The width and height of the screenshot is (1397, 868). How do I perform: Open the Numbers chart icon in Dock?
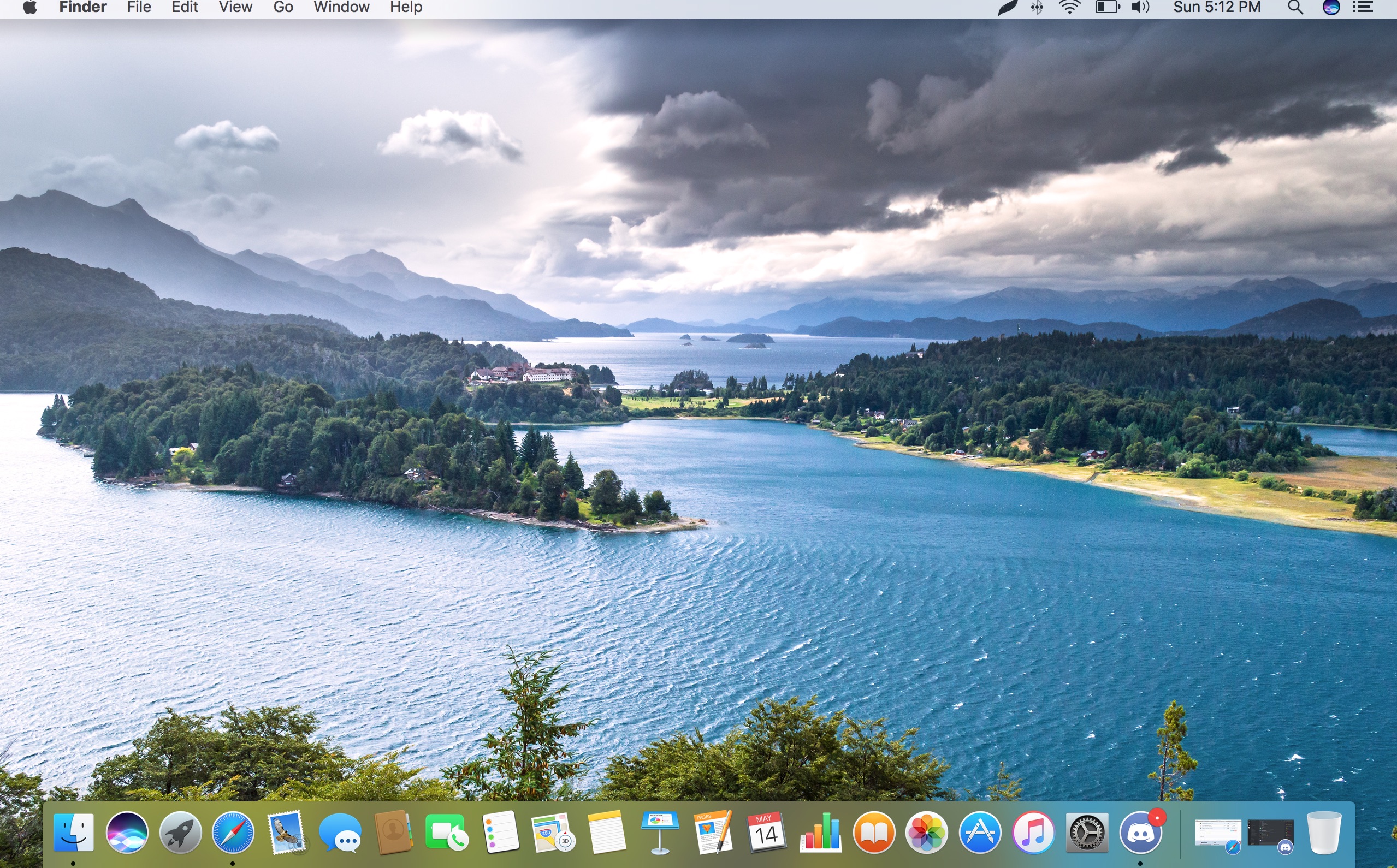(820, 832)
